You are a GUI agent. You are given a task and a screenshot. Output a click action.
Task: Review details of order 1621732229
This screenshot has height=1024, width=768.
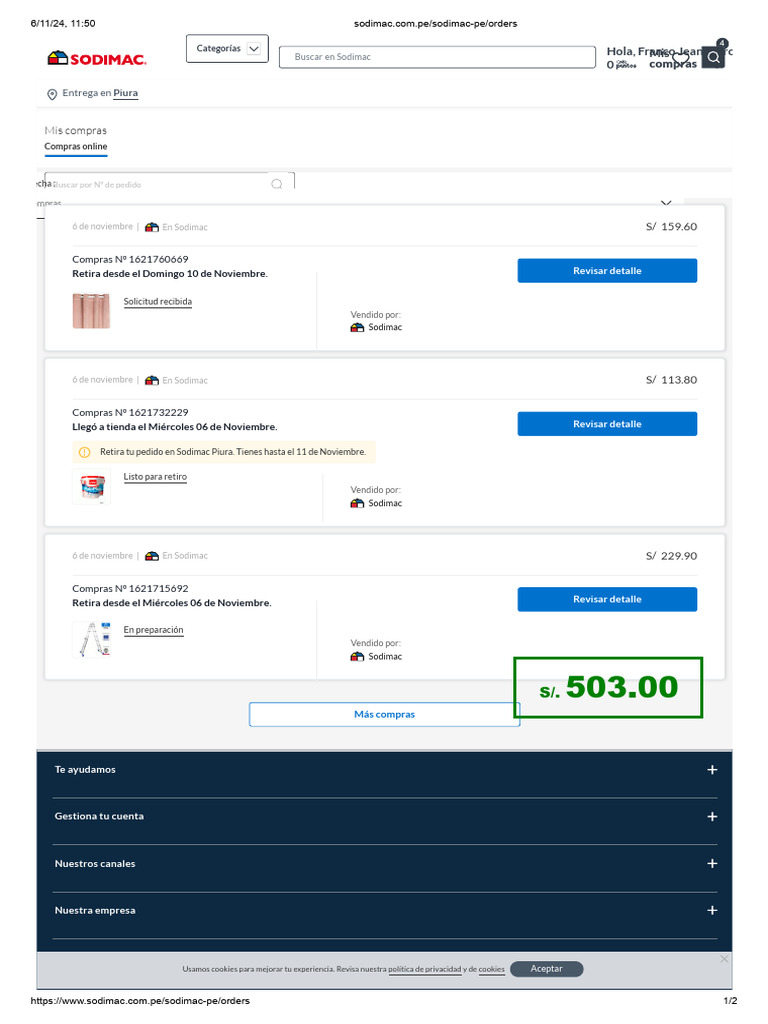click(607, 424)
